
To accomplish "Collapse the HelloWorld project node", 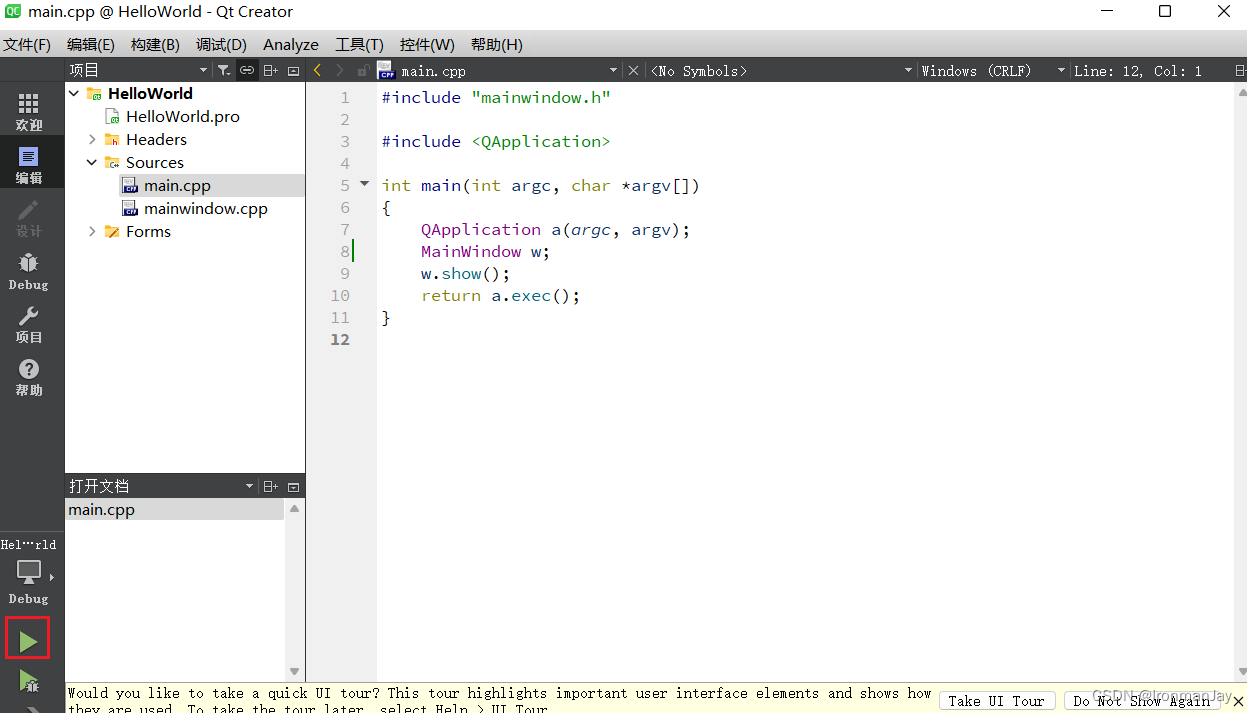I will click(x=74, y=93).
